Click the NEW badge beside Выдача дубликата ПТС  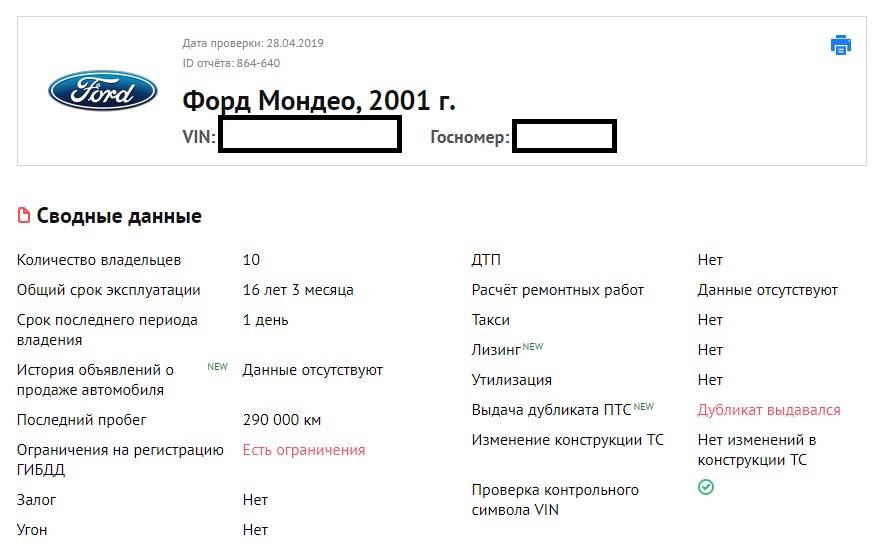click(x=643, y=407)
